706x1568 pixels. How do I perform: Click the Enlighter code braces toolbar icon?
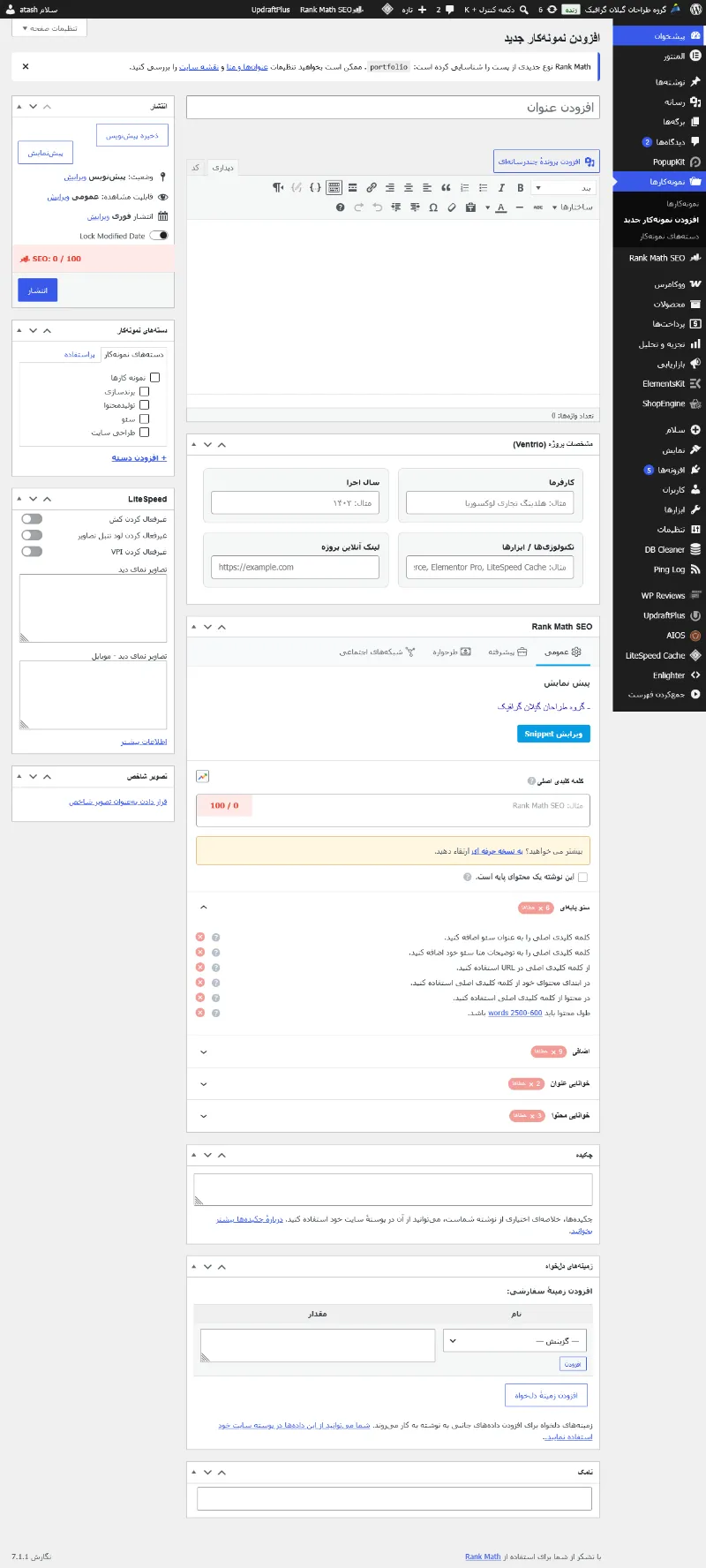point(315,187)
